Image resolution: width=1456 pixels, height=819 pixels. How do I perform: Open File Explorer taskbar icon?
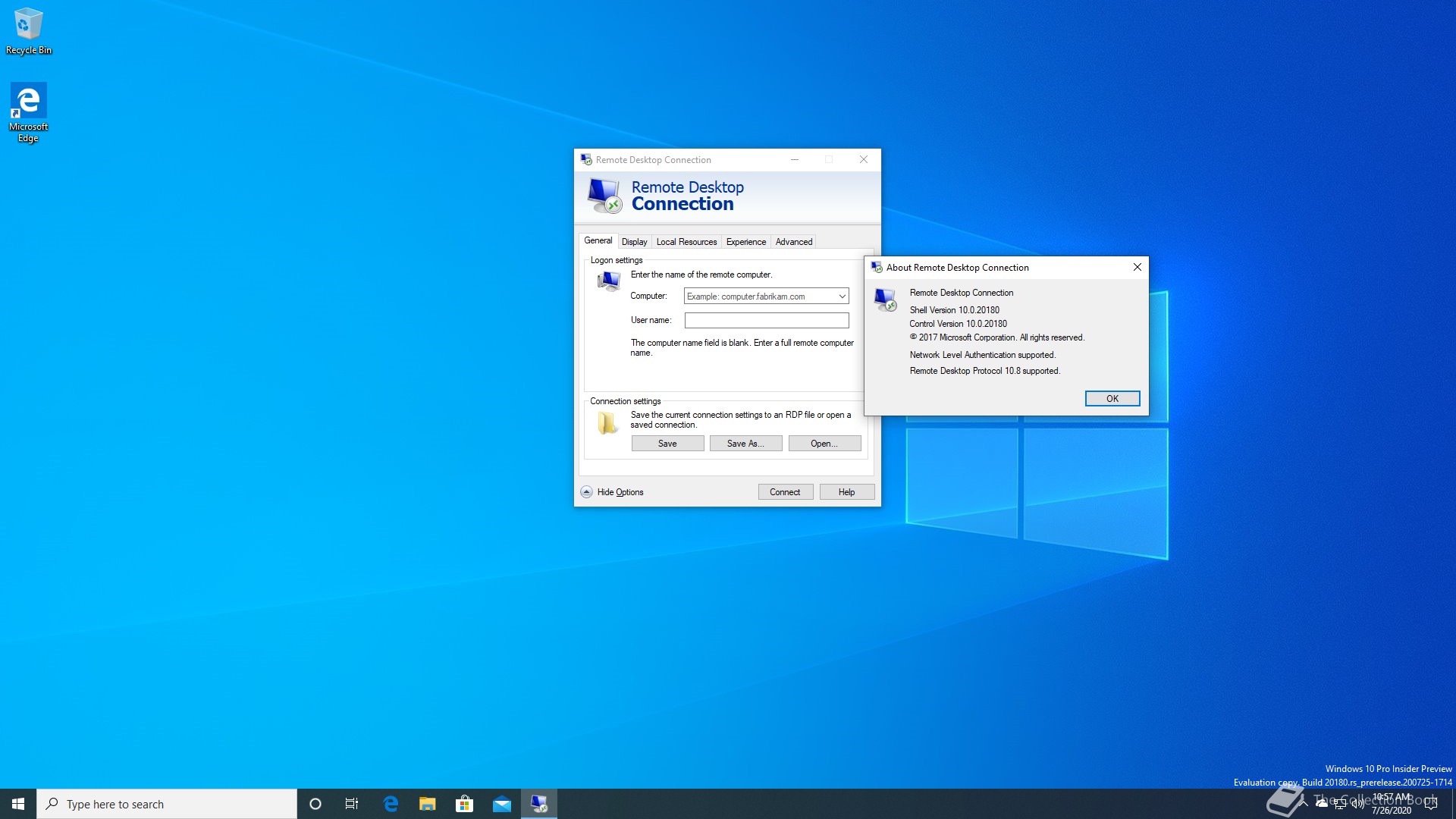[428, 804]
